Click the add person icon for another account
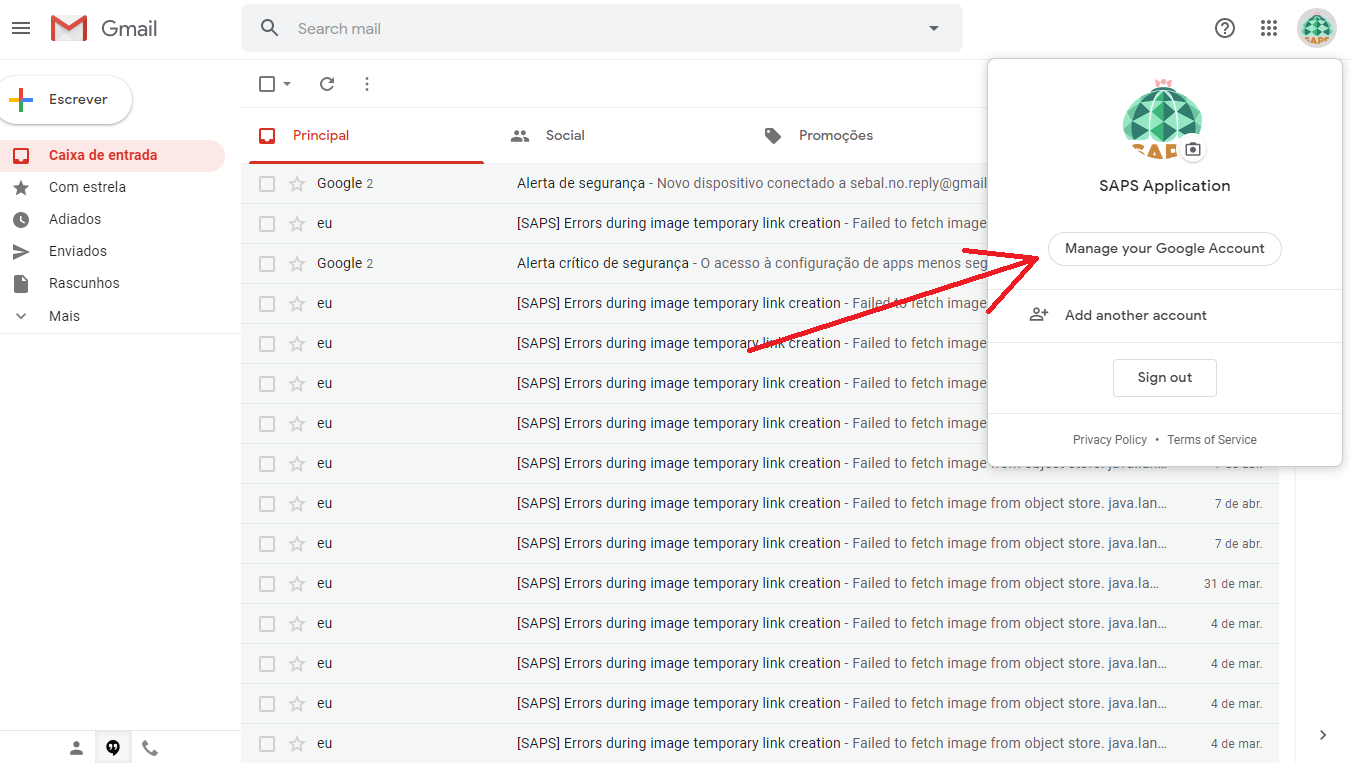 (x=1039, y=315)
